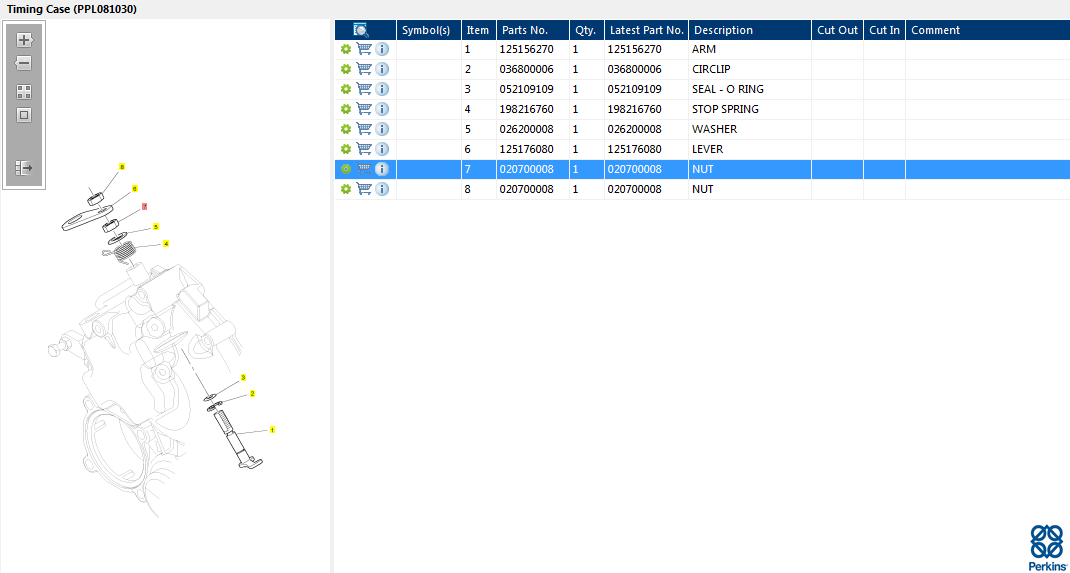The height and width of the screenshot is (573, 1070).
Task: Click the zoom out minus button
Action: coord(24,63)
